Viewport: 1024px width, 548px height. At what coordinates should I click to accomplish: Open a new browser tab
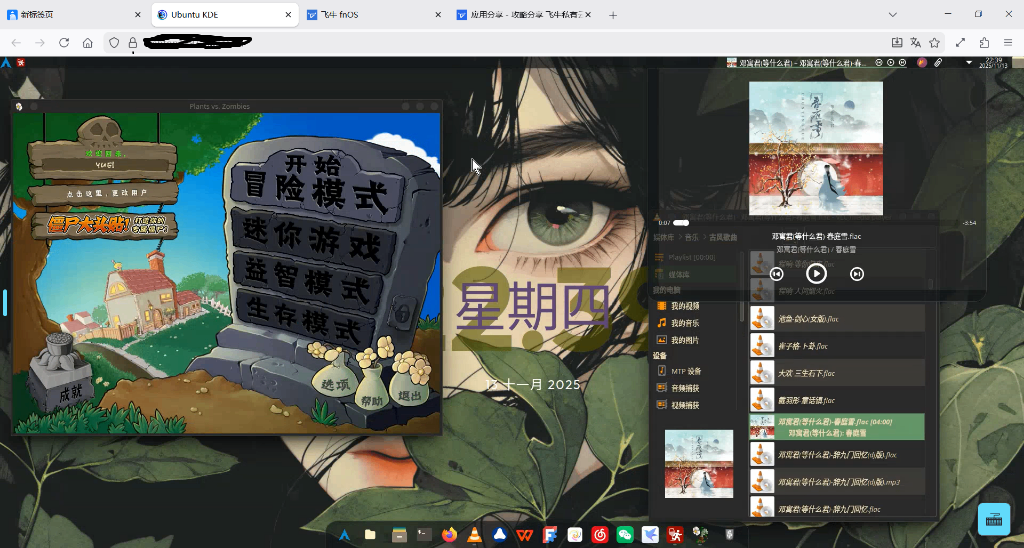pyautogui.click(x=613, y=15)
